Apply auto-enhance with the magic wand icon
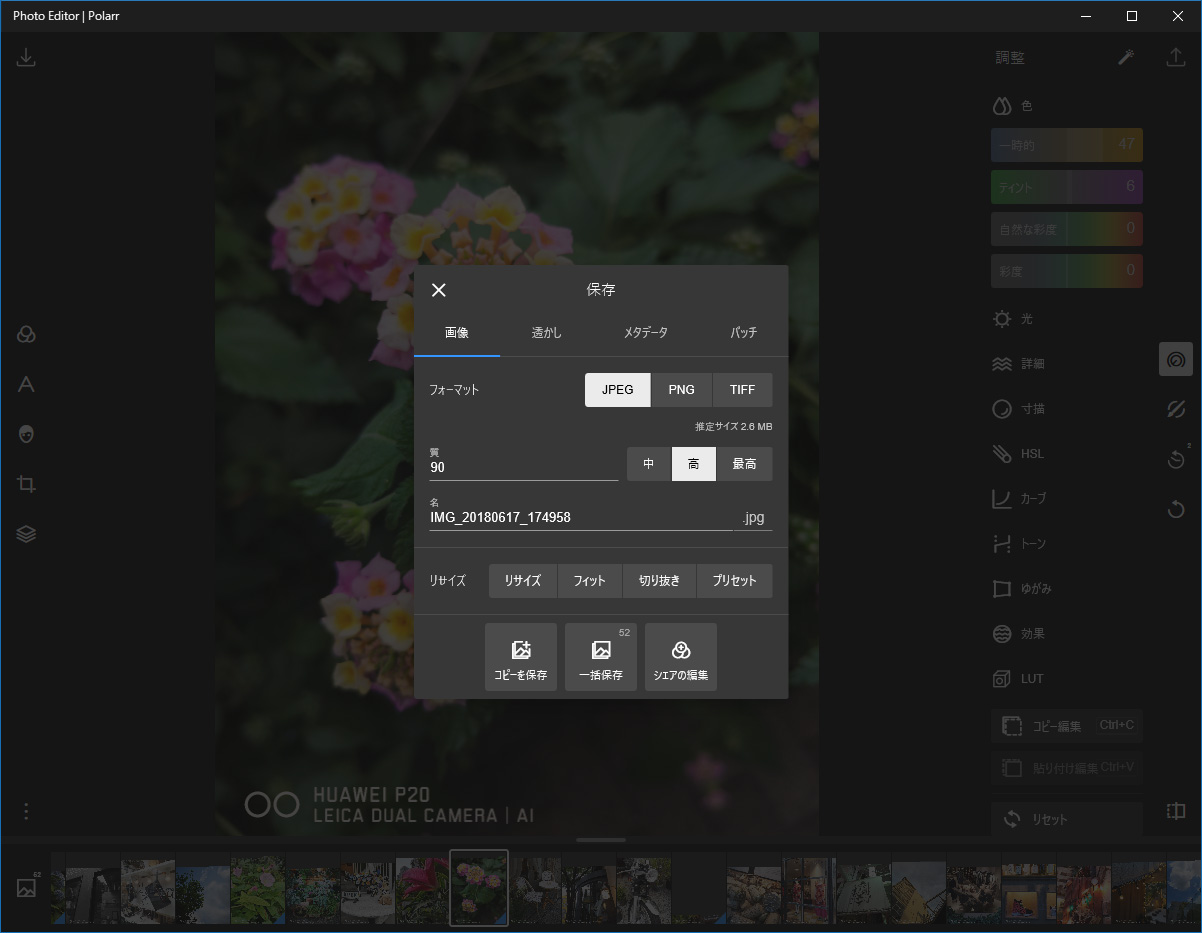The image size is (1202, 933). pos(1126,57)
